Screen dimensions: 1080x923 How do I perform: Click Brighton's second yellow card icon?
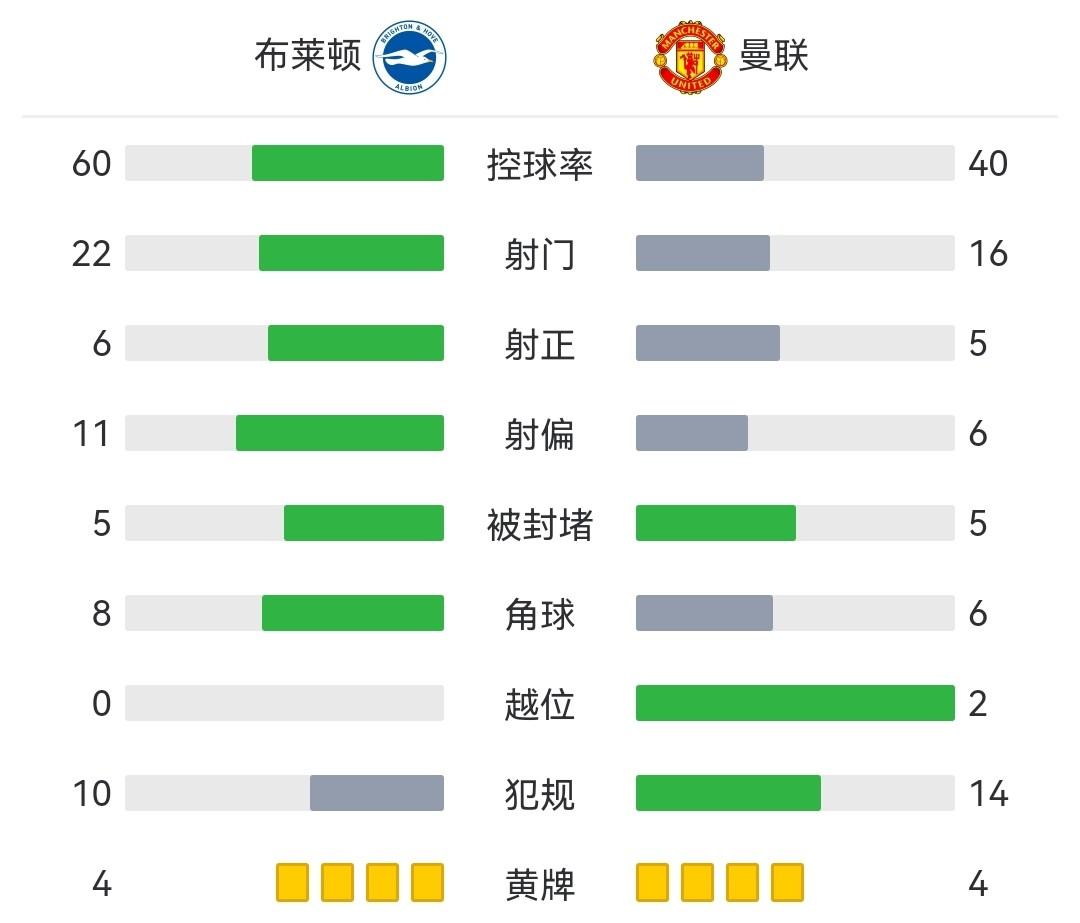point(337,882)
